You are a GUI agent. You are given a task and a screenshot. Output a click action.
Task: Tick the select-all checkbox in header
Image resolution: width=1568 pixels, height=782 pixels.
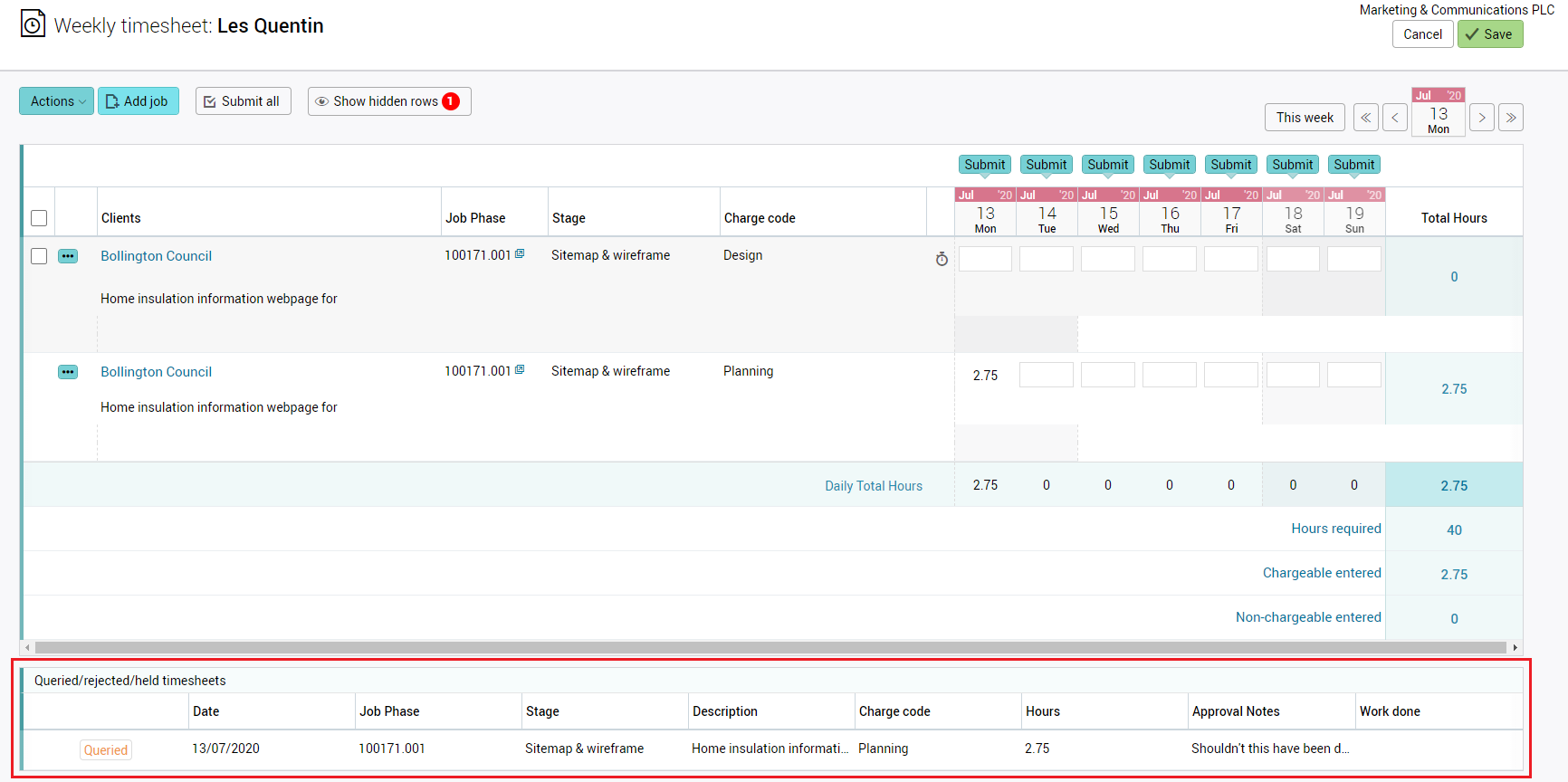[x=39, y=218]
